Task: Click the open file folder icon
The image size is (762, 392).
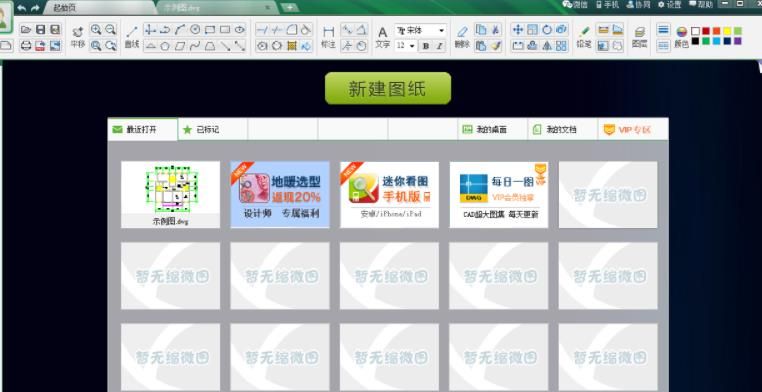Action: pos(26,30)
